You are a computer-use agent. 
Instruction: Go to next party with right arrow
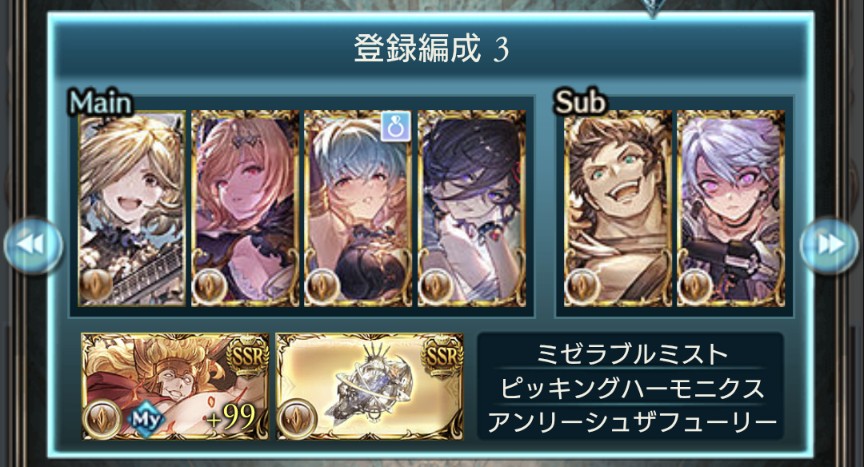(830, 245)
